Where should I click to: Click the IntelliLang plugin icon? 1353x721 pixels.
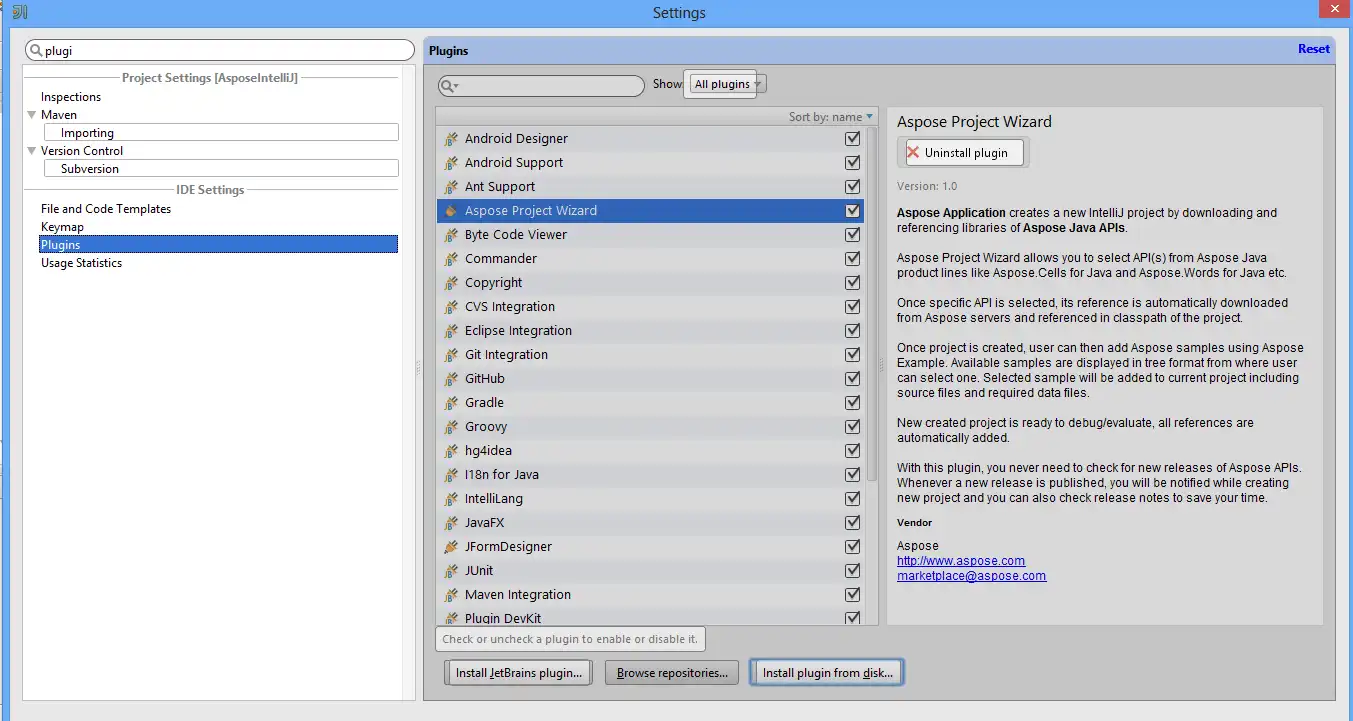click(x=451, y=499)
